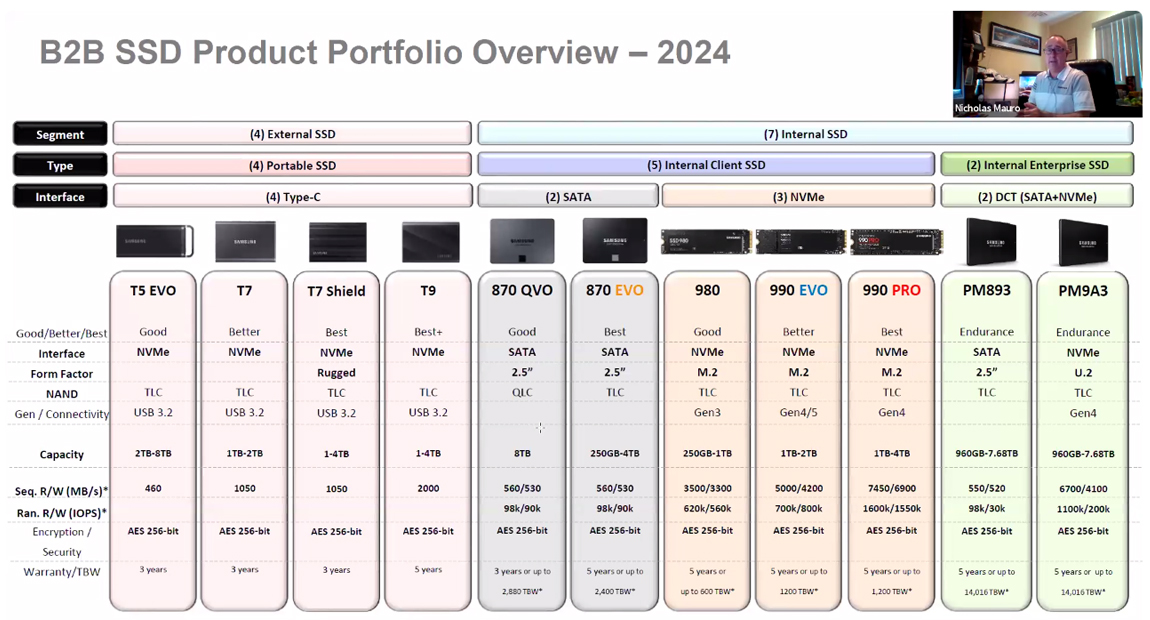Click the 870 QVO drive image
Viewport: 1150px width, 620px height.
point(521,239)
